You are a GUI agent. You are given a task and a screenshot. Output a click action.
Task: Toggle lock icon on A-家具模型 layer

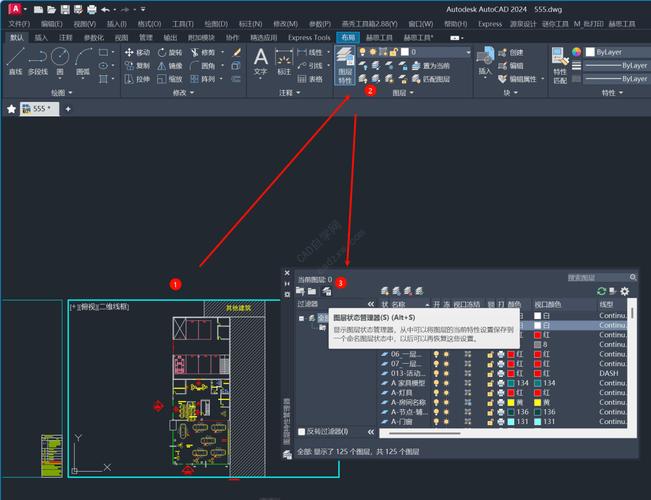[491, 382]
